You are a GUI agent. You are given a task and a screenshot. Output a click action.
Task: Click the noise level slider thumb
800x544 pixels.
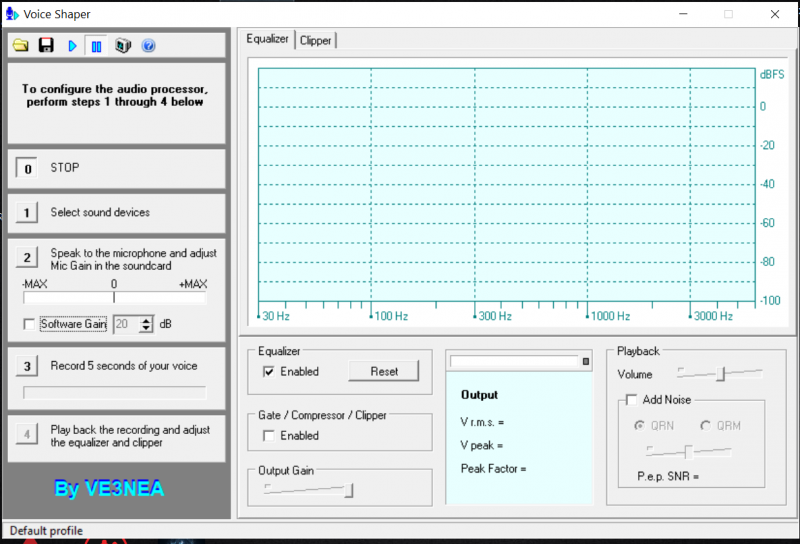[688, 452]
